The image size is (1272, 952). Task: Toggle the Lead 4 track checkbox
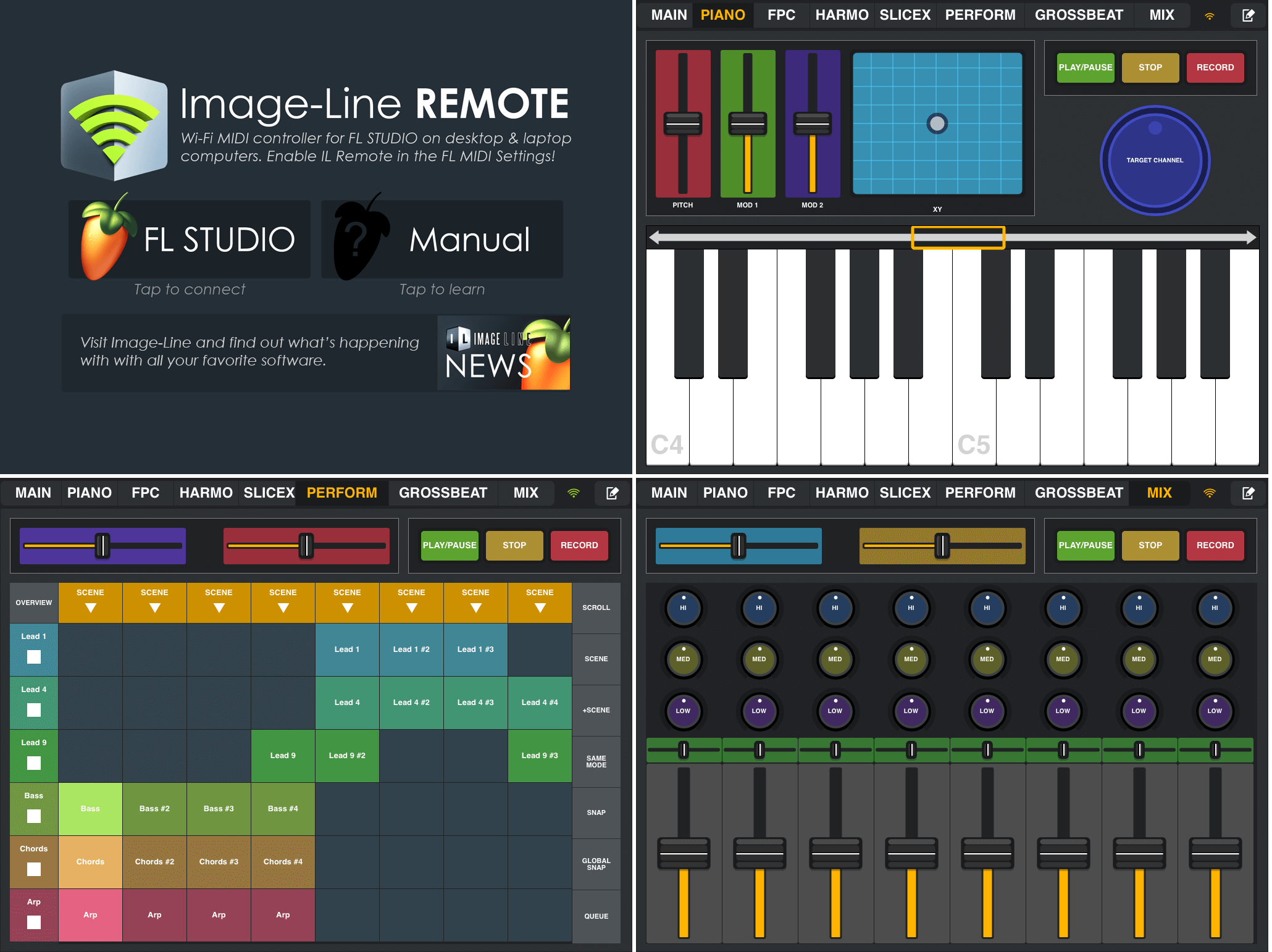coord(34,710)
